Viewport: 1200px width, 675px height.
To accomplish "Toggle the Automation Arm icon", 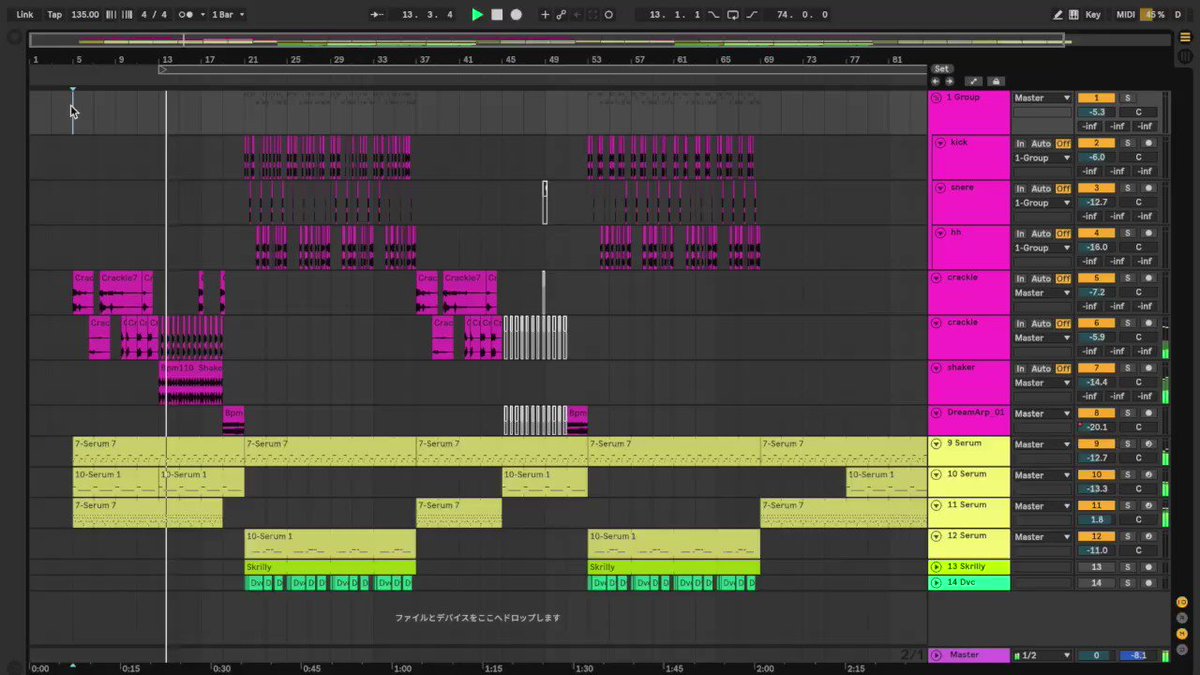I will coord(561,15).
